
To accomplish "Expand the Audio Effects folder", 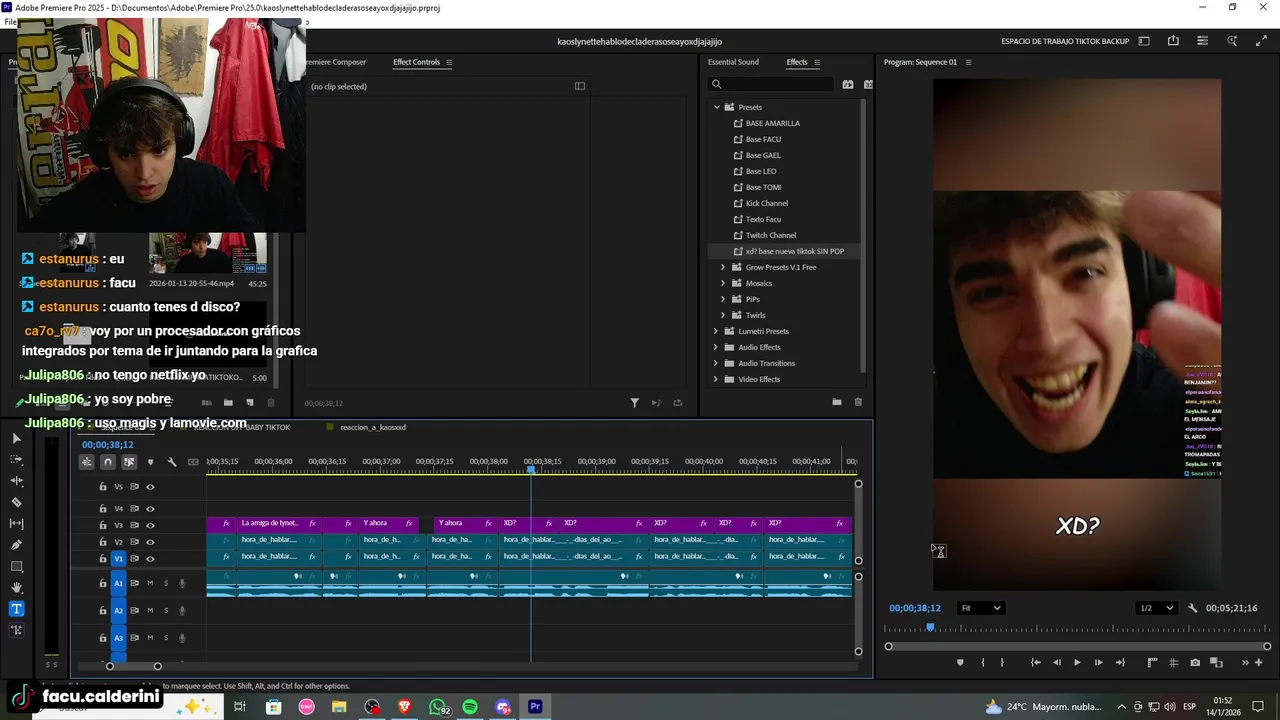I will coord(716,347).
